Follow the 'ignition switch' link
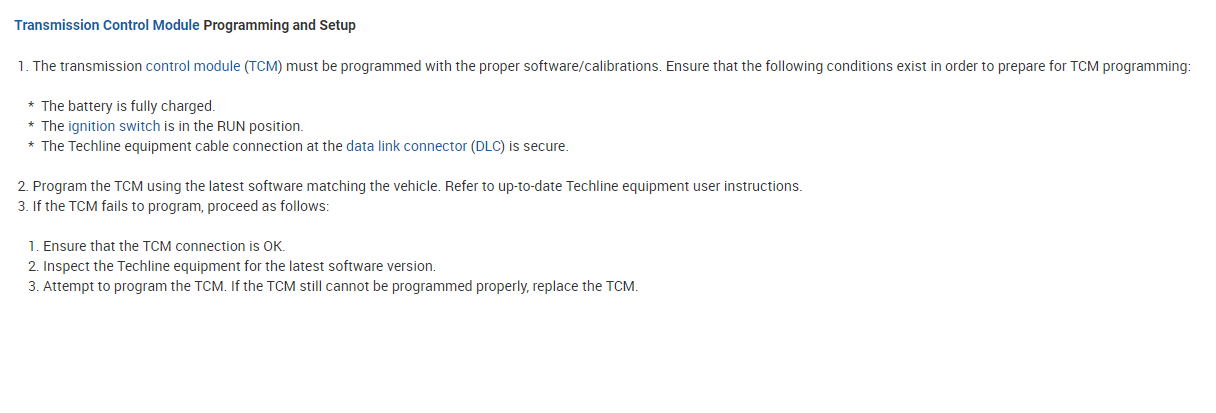This screenshot has height=413, width=1216. coord(114,126)
